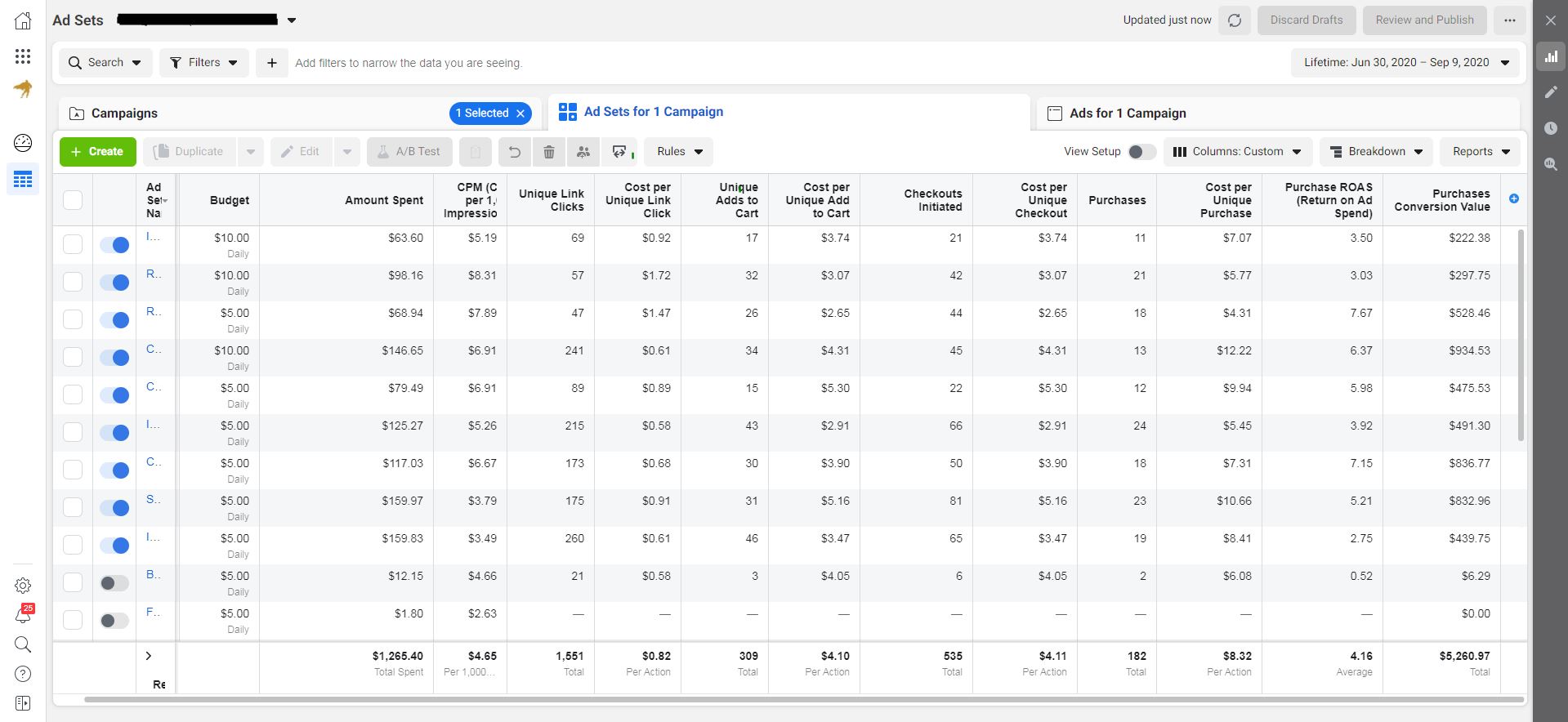Click the Review and Publish button
This screenshot has height=722, width=1568.
click(1425, 20)
